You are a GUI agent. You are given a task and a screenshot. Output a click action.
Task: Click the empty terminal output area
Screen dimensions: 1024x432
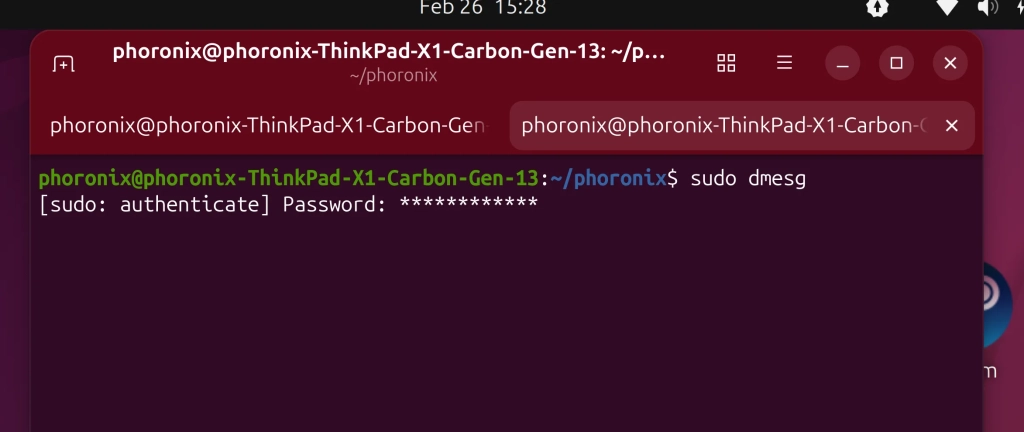click(500, 320)
